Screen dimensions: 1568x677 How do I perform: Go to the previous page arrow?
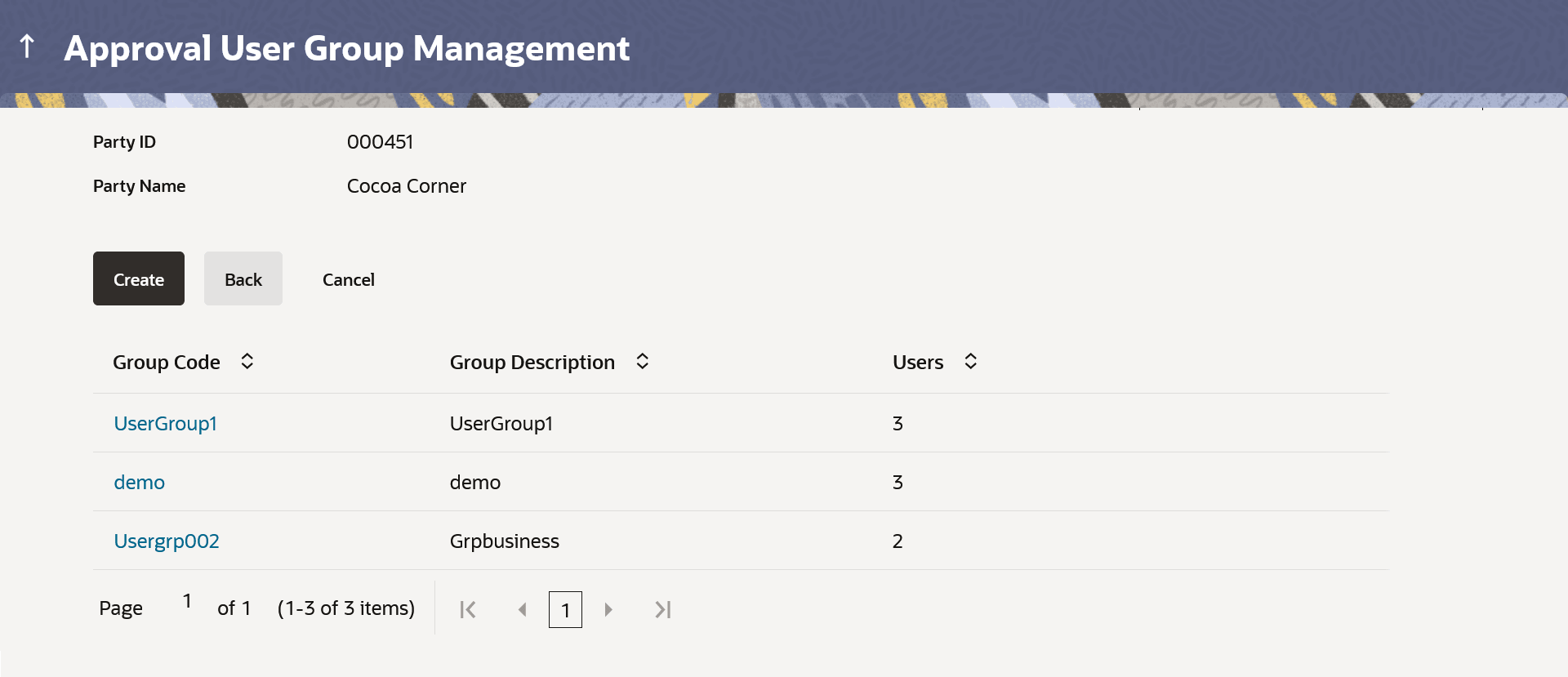coord(522,609)
